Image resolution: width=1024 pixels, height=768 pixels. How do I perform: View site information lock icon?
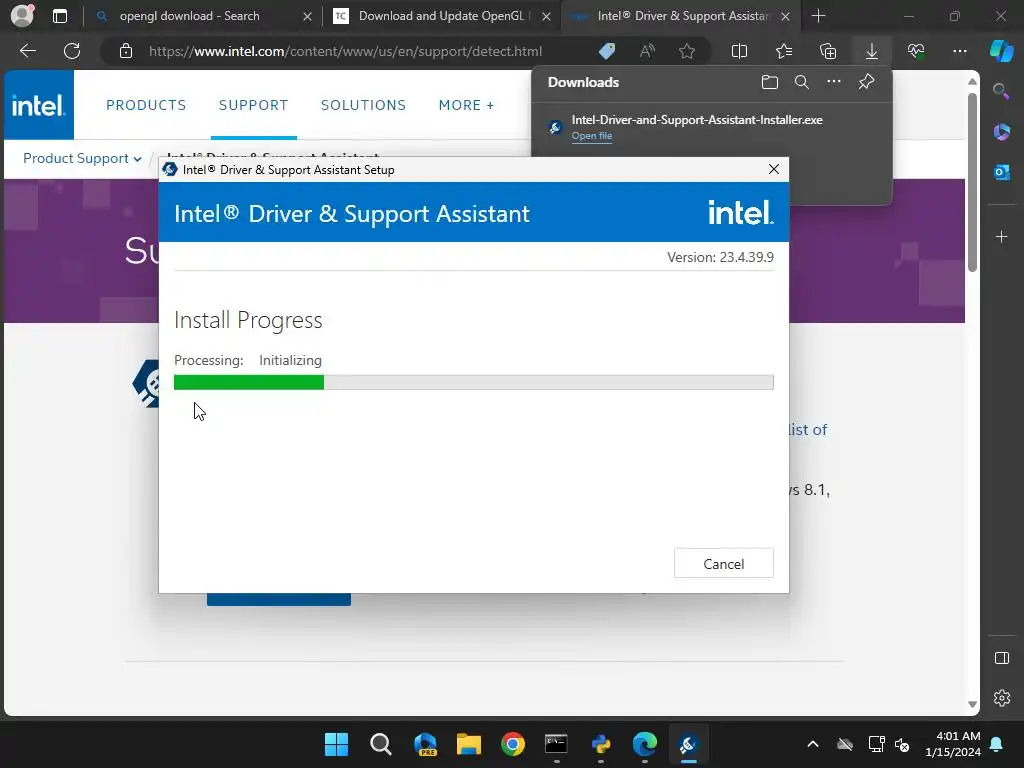point(126,51)
